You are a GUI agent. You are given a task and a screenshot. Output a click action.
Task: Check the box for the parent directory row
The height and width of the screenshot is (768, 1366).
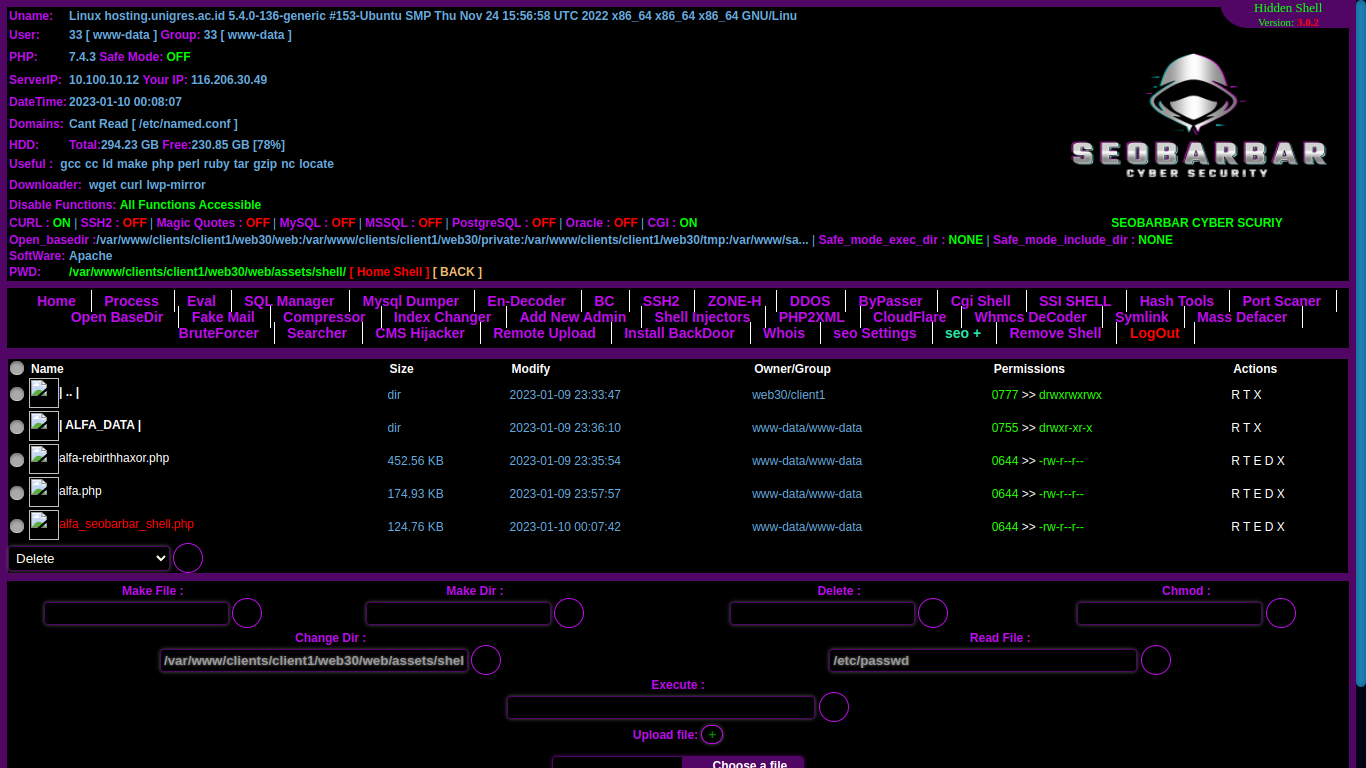[17, 394]
